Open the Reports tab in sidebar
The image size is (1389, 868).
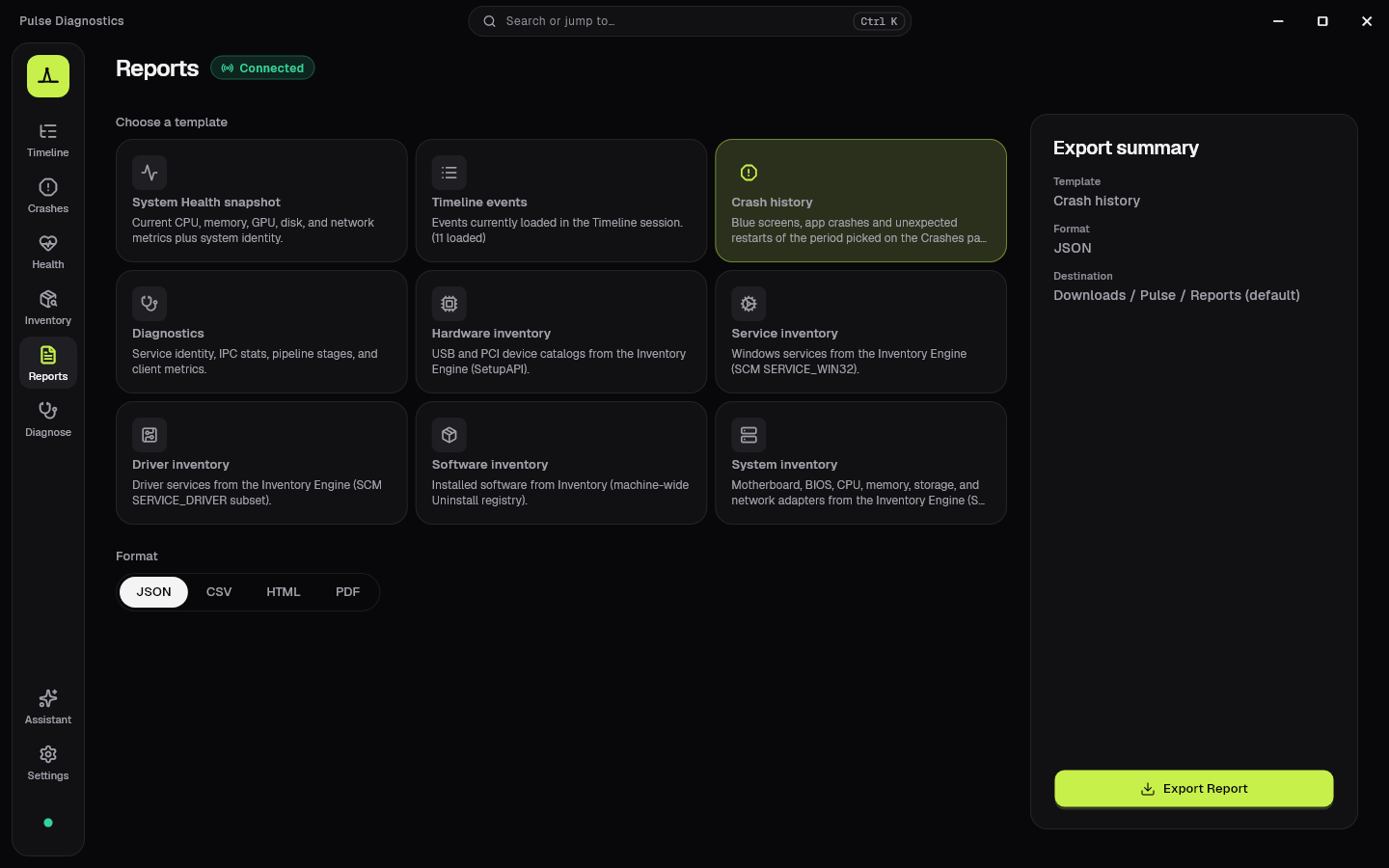click(x=48, y=363)
